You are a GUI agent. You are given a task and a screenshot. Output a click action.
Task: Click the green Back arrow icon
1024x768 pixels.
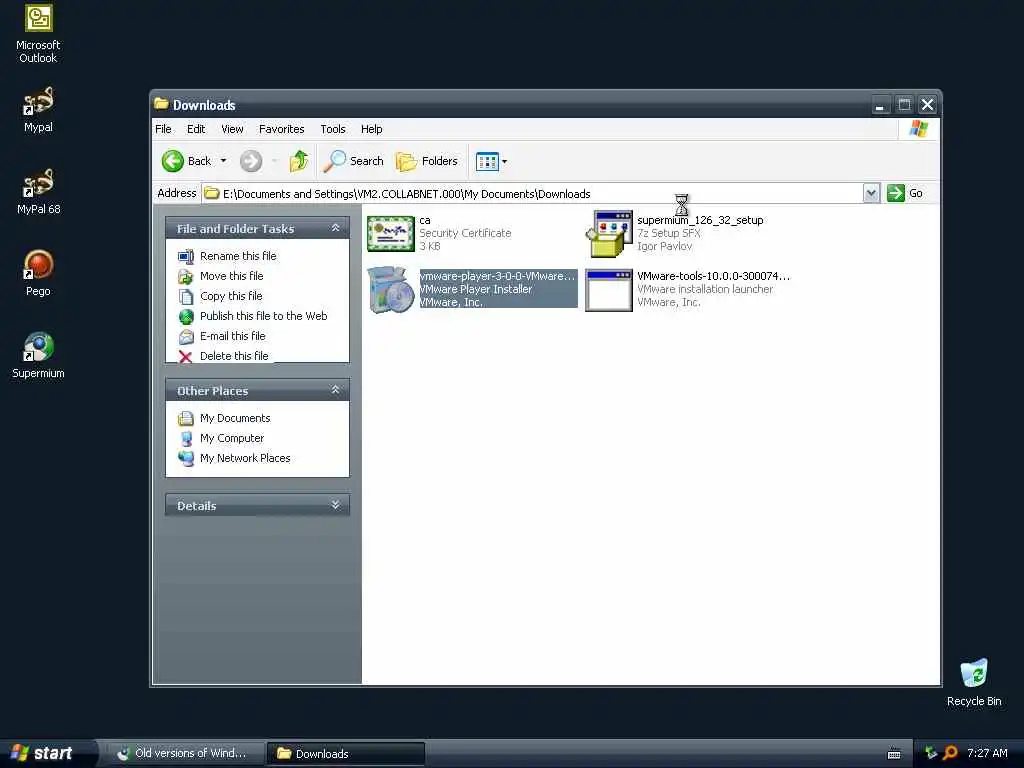tap(173, 161)
